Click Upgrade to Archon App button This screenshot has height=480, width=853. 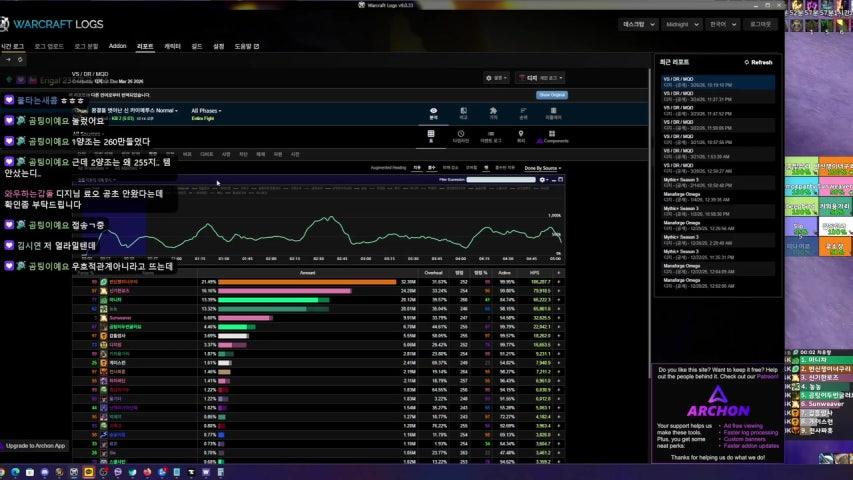pyautogui.click(x=35, y=446)
